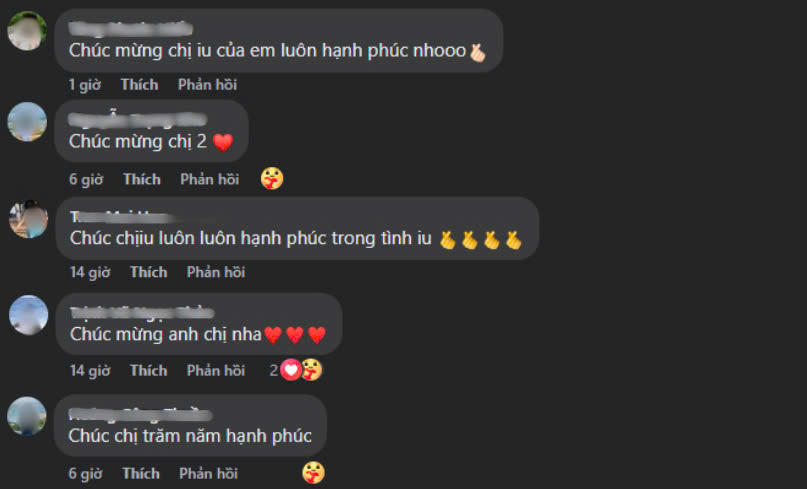This screenshot has width=807, height=489.
Task: Reply to the 'hạnh phúc trong tình iu' comment
Action: coord(216,272)
